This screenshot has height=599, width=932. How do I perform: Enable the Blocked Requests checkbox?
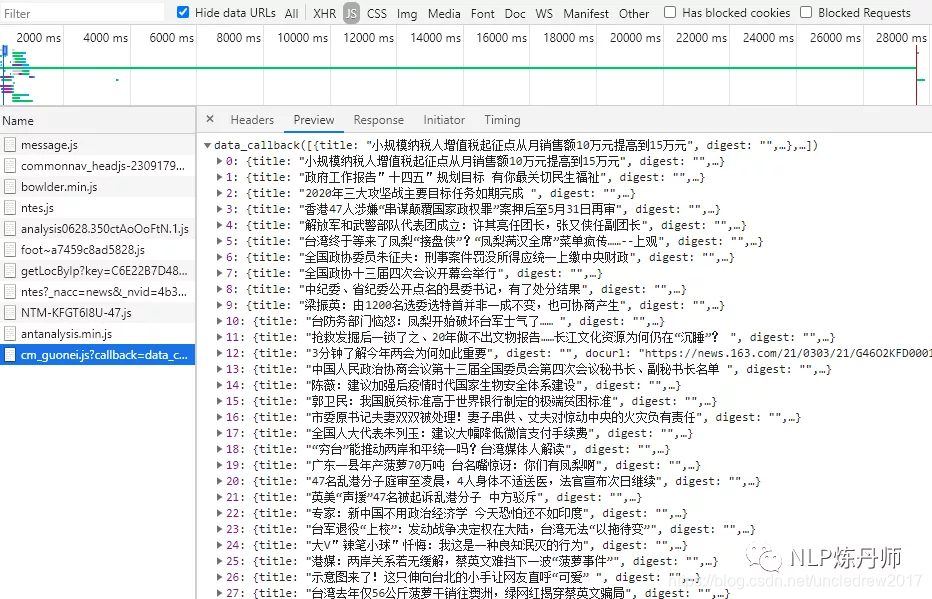(x=806, y=12)
